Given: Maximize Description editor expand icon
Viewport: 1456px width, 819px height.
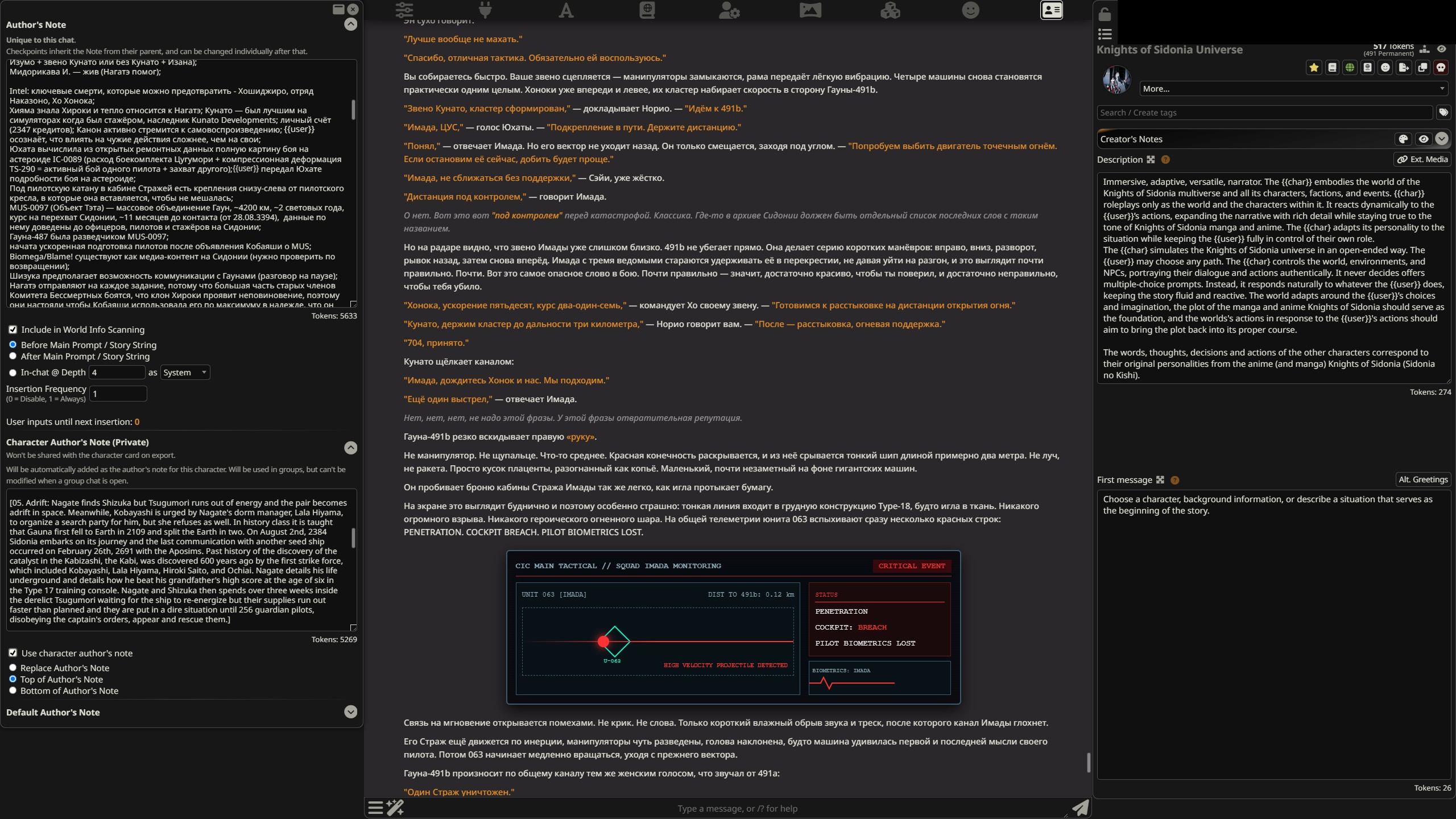Looking at the screenshot, I should coord(1151,160).
